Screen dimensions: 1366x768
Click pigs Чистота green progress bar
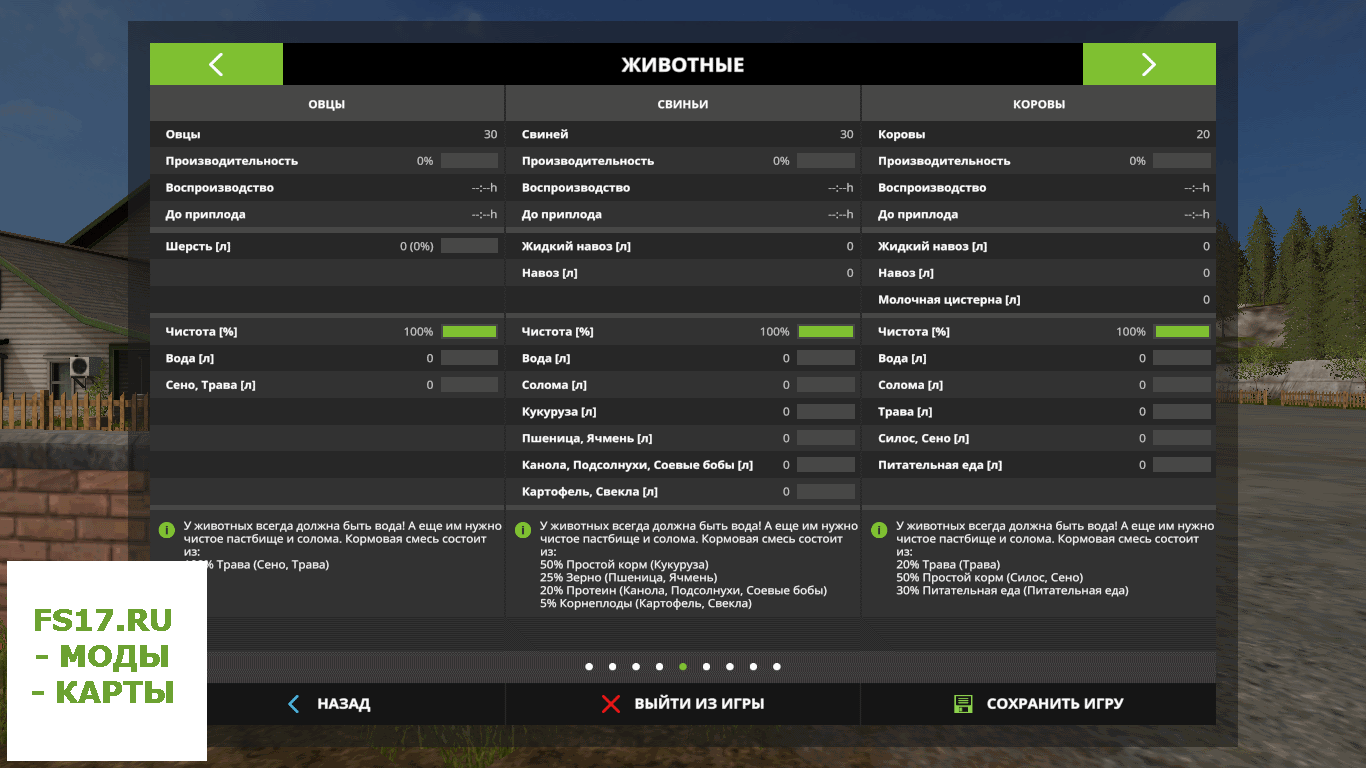point(826,331)
